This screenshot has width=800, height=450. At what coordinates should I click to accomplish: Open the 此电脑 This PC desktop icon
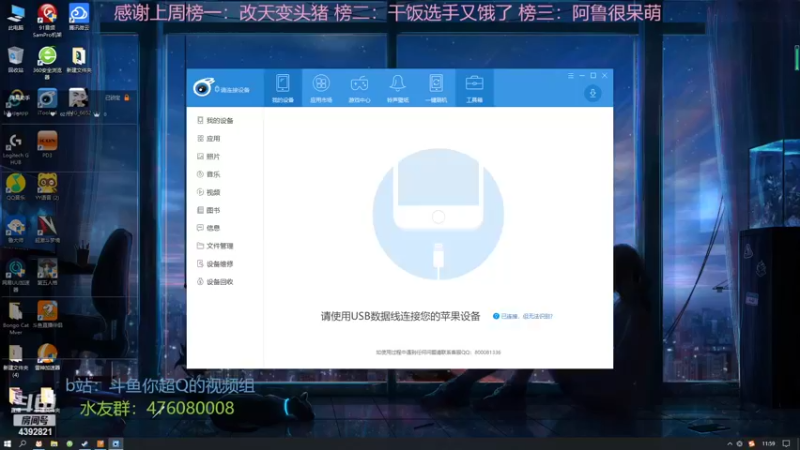coord(16,17)
